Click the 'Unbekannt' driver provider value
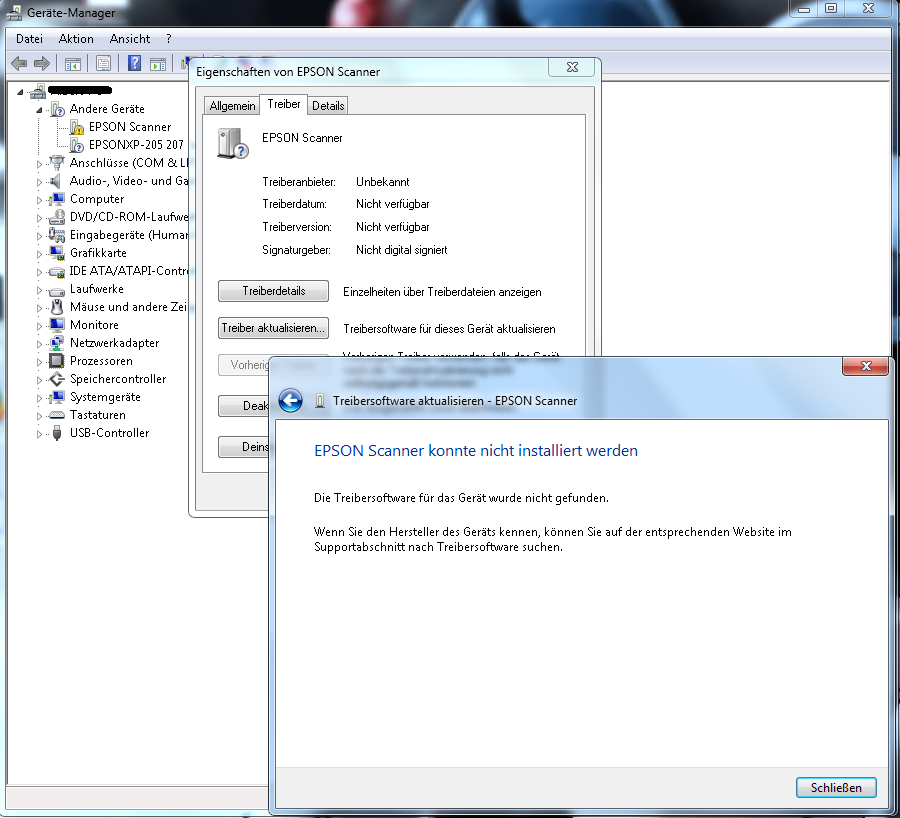900x818 pixels. 382,182
